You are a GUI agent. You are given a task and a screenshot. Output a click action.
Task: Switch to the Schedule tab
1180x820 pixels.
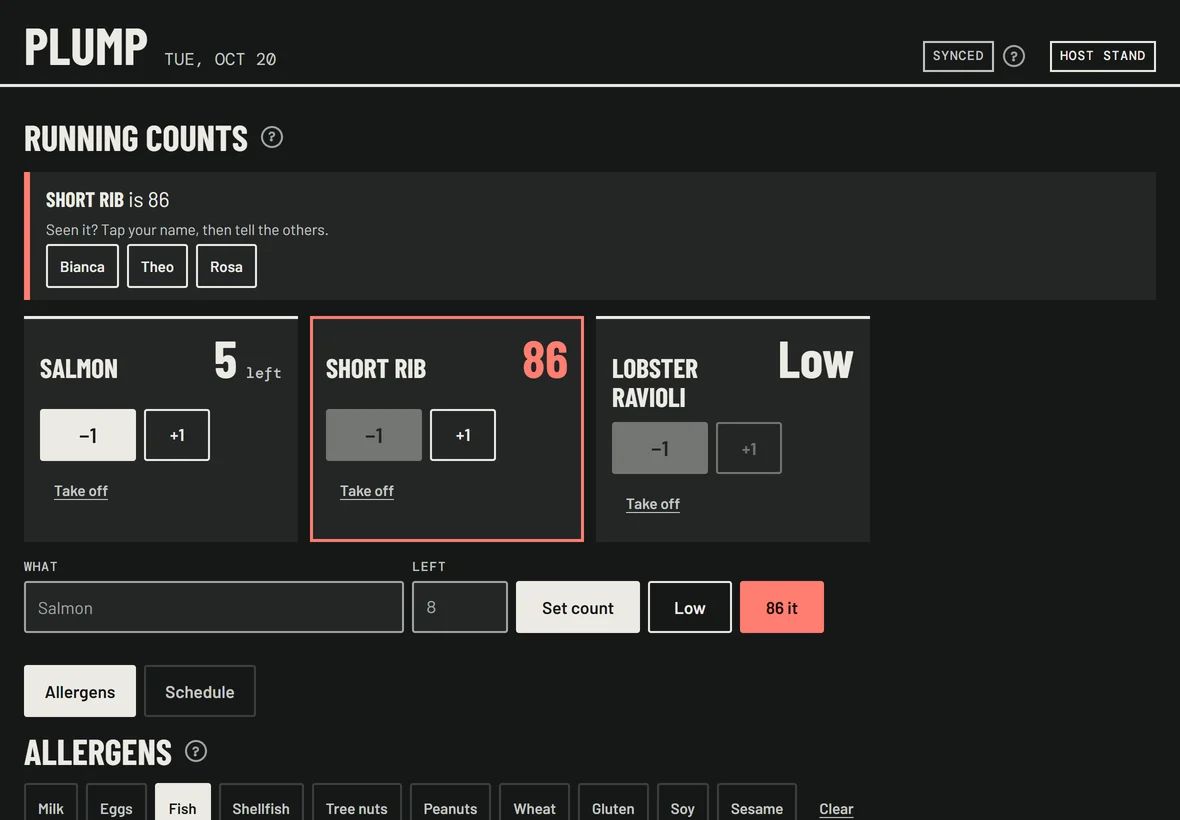click(x=199, y=691)
